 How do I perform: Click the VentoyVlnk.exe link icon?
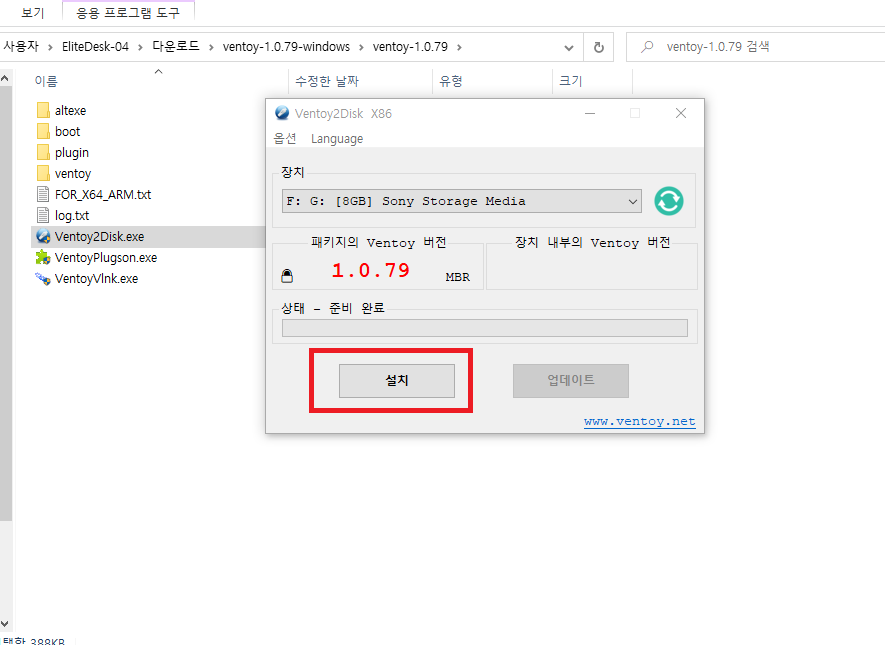[x=43, y=279]
